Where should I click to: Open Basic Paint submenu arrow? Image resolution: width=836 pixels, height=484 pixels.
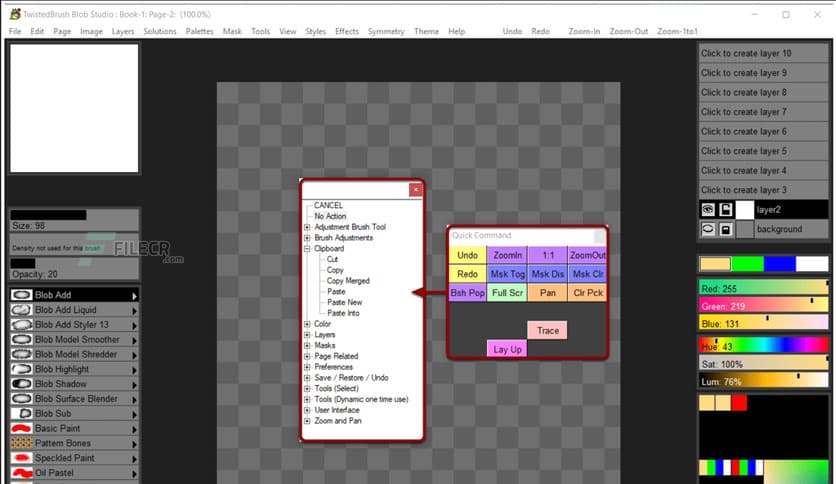coord(134,429)
